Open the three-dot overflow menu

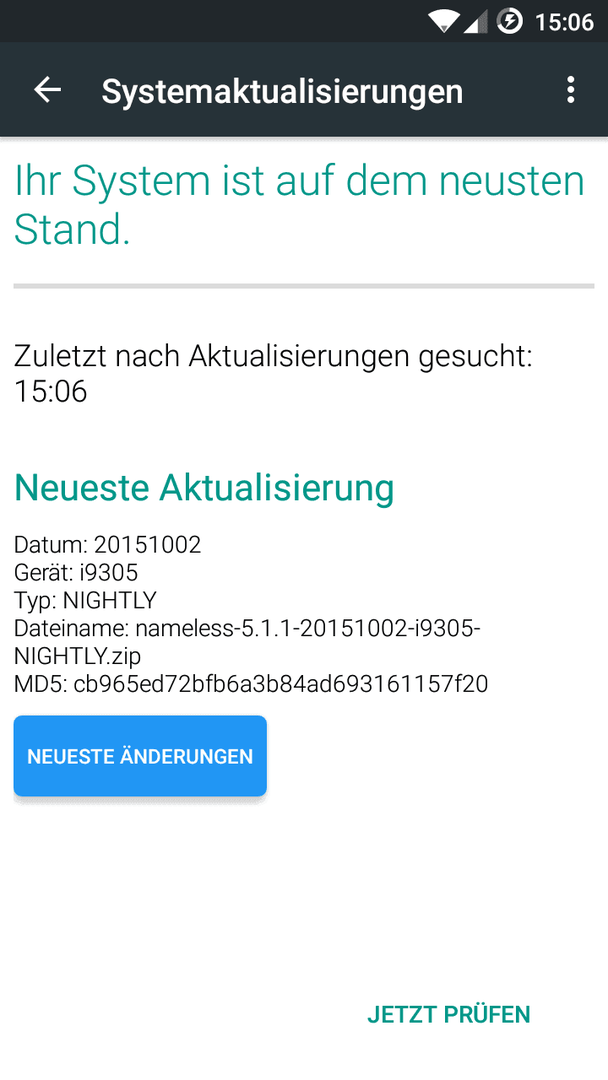click(570, 90)
